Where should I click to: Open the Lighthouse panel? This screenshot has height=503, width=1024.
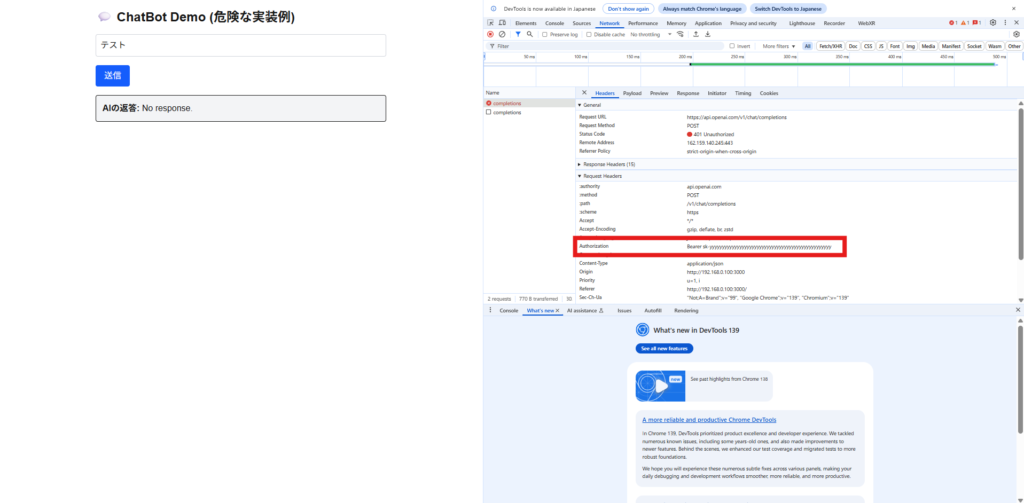pos(802,23)
